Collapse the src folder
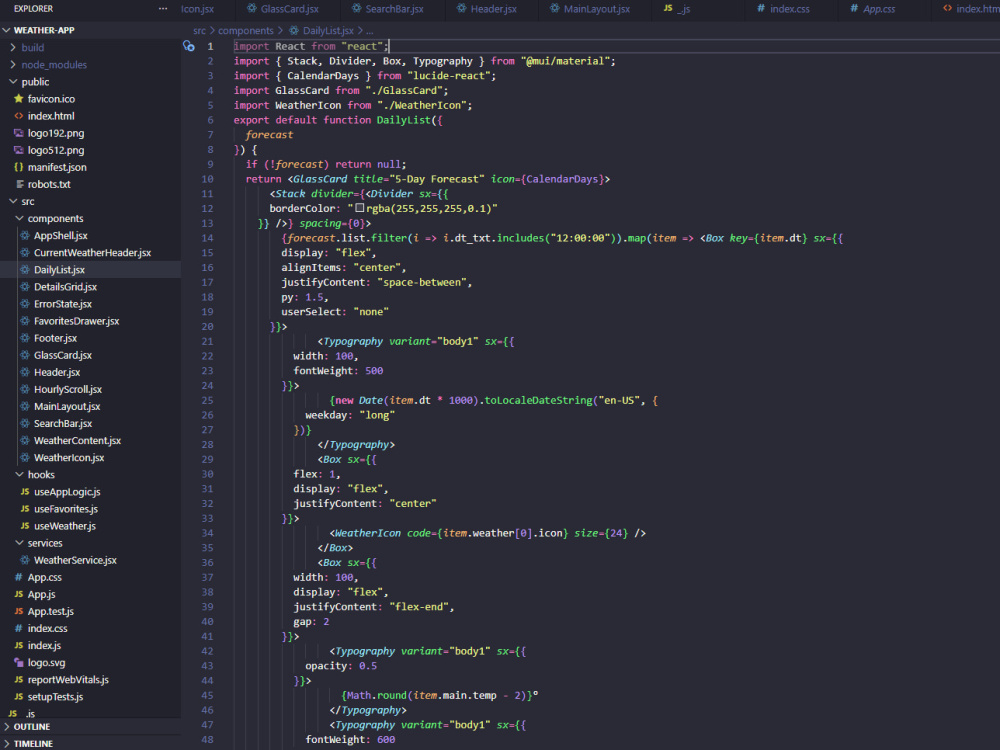 pos(13,202)
